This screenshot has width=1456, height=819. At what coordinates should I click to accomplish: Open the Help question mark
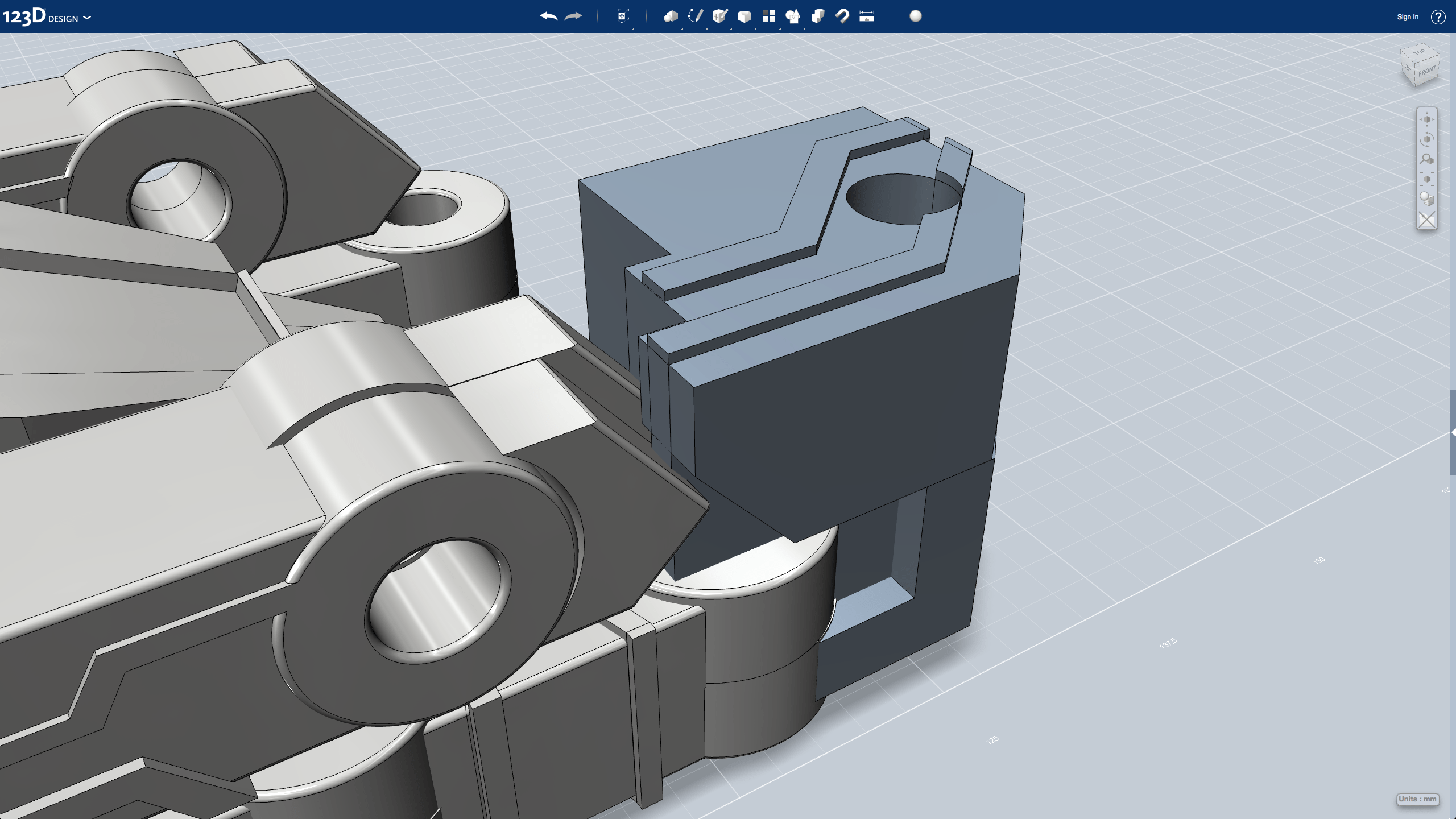coord(1438,17)
